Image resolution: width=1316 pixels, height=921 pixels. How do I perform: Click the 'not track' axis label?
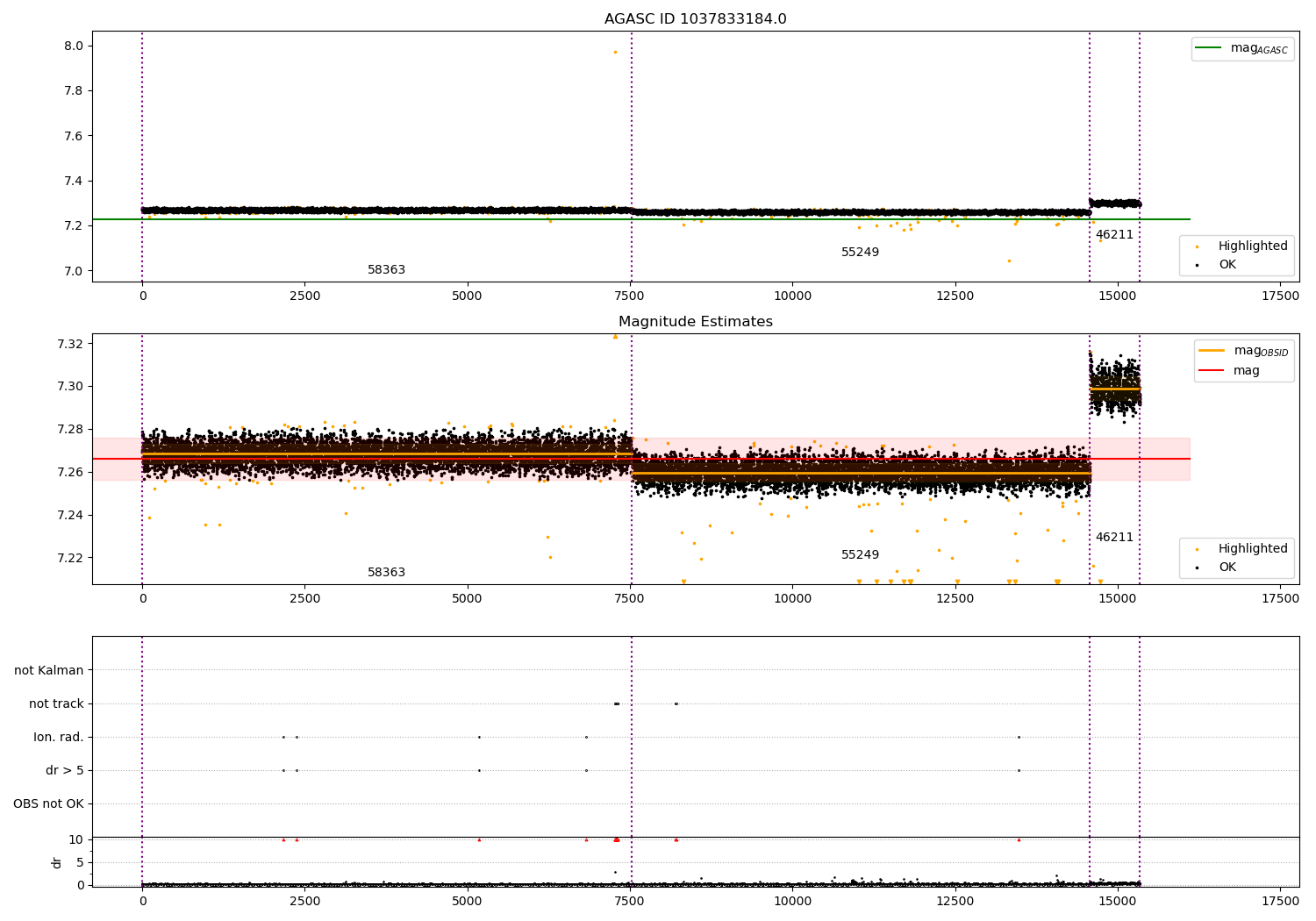(x=56, y=703)
